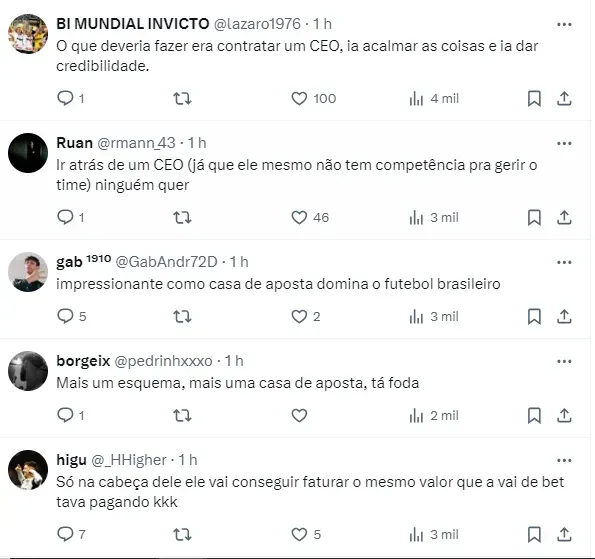This screenshot has height=559, width=595.
Task: Bookmark borgeix's tweet
Action: click(534, 416)
